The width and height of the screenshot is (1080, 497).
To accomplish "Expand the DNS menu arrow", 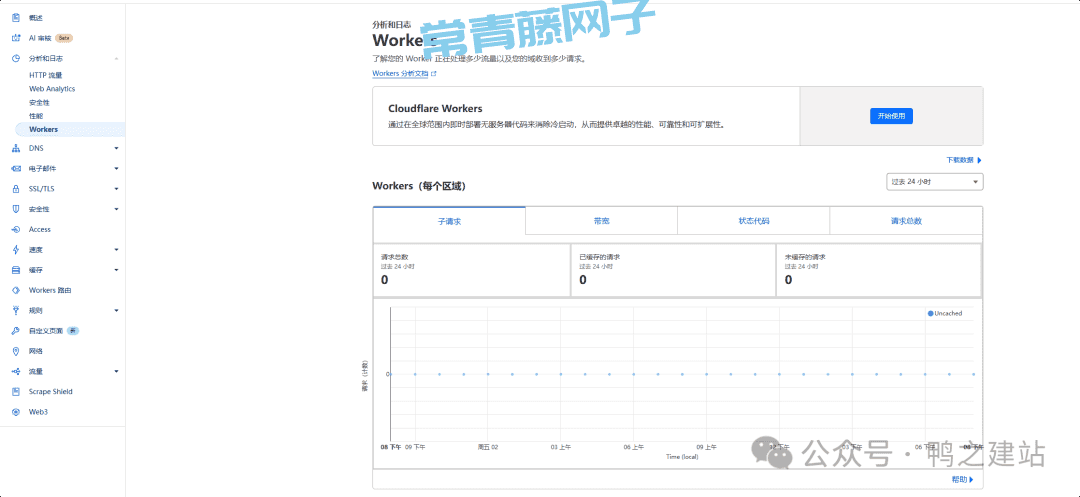I will (x=116, y=149).
